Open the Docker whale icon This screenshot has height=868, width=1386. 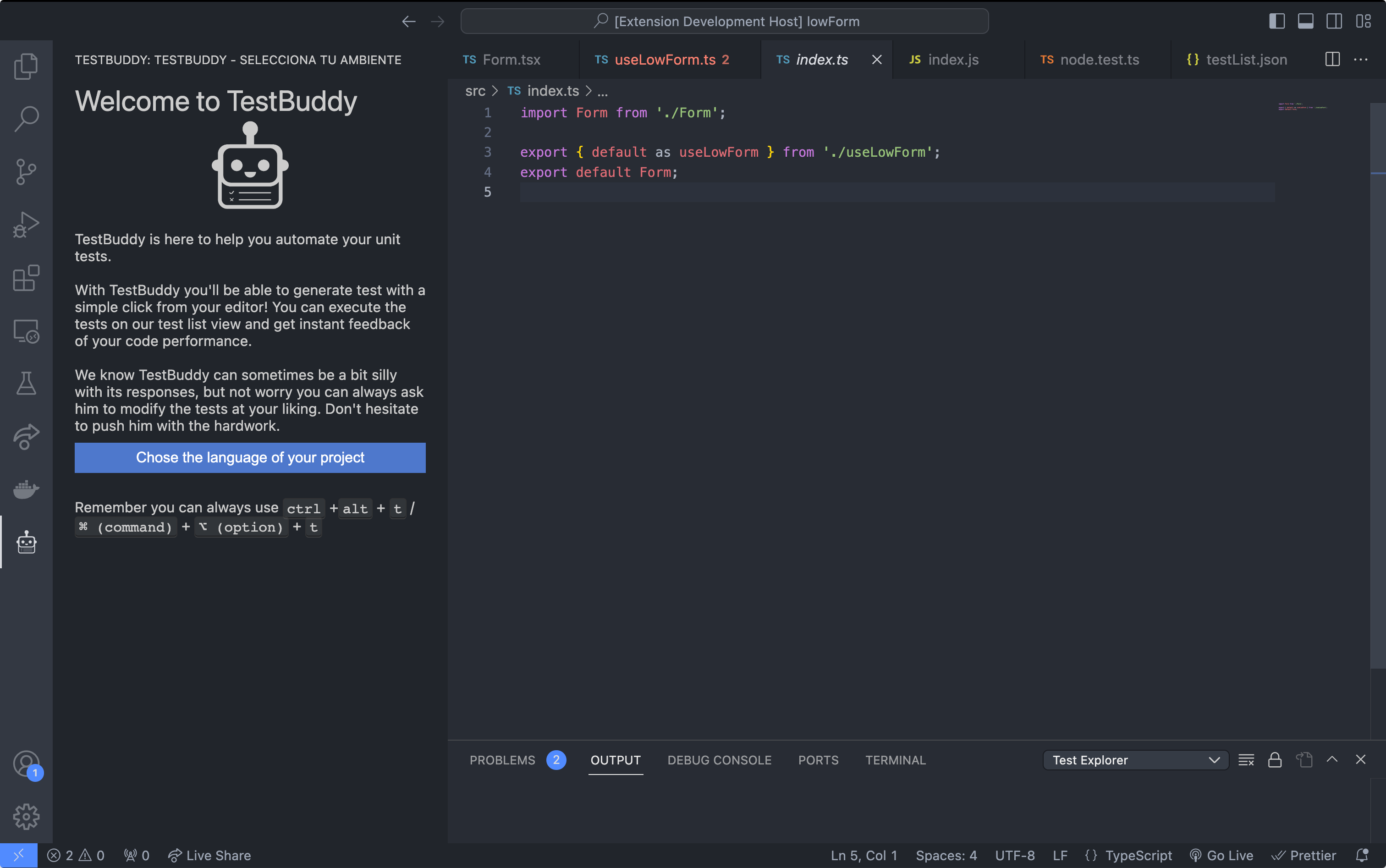tap(26, 489)
